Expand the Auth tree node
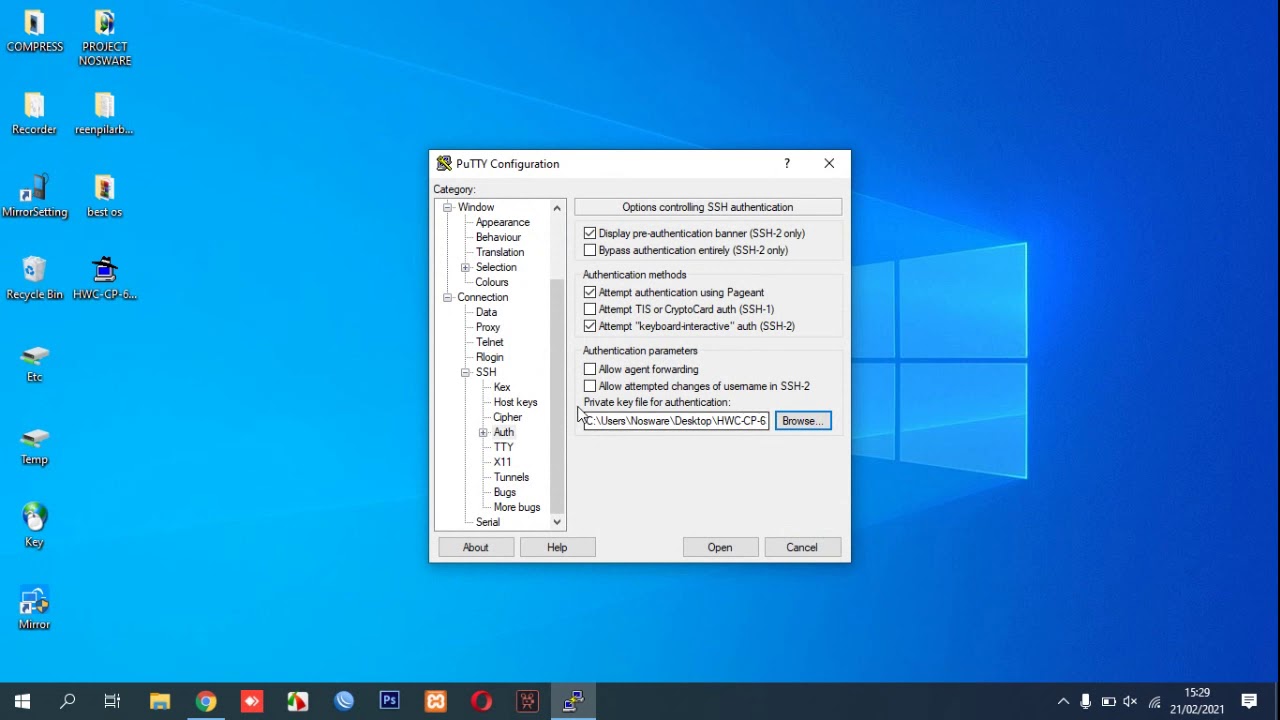The width and height of the screenshot is (1280, 720). coord(483,432)
